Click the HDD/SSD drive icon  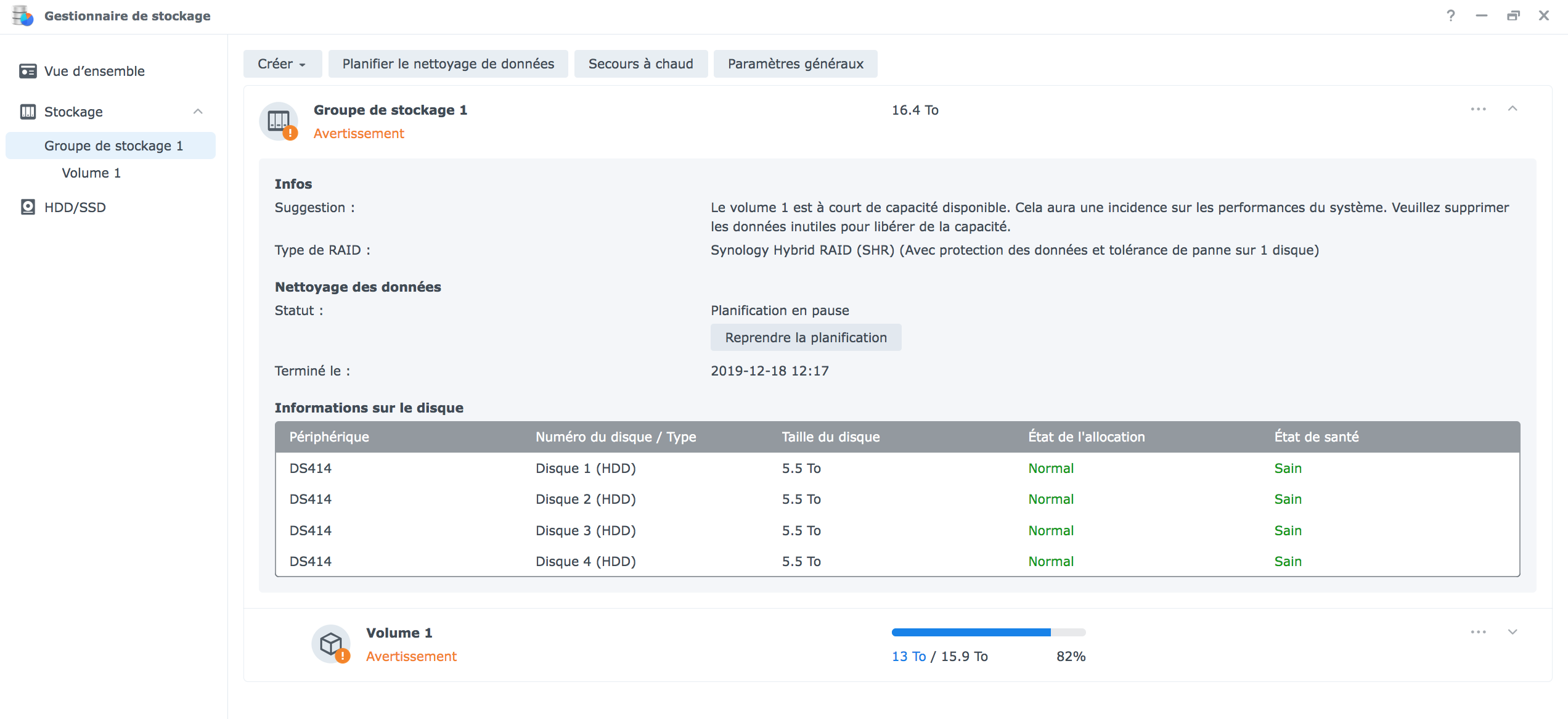[x=28, y=207]
